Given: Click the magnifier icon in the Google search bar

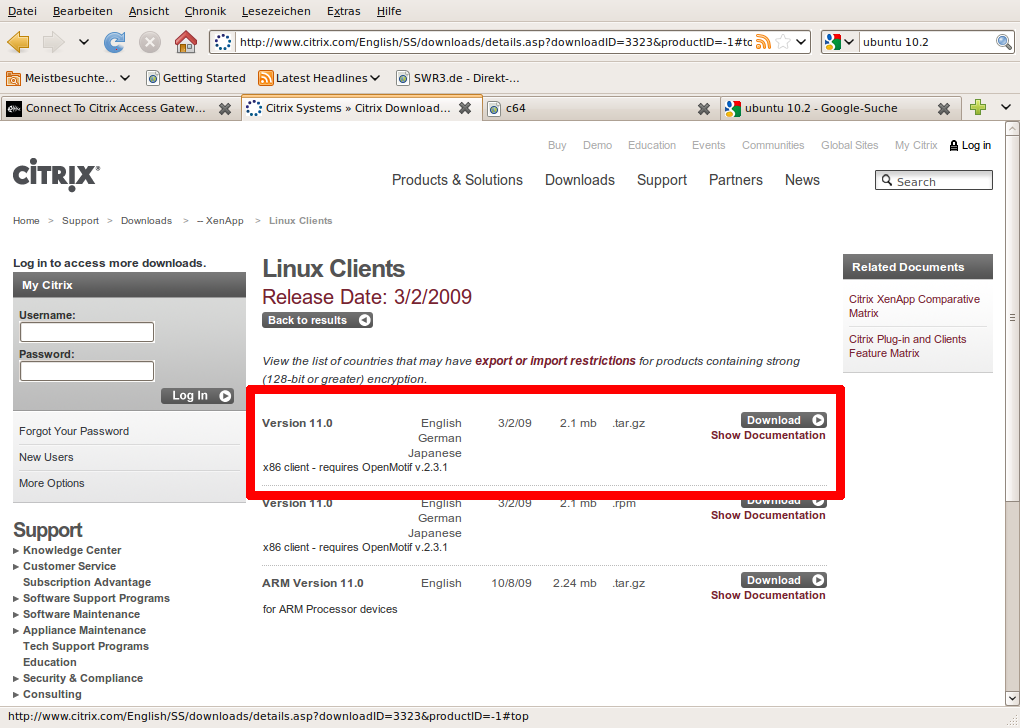Looking at the screenshot, I should click(x=1005, y=42).
